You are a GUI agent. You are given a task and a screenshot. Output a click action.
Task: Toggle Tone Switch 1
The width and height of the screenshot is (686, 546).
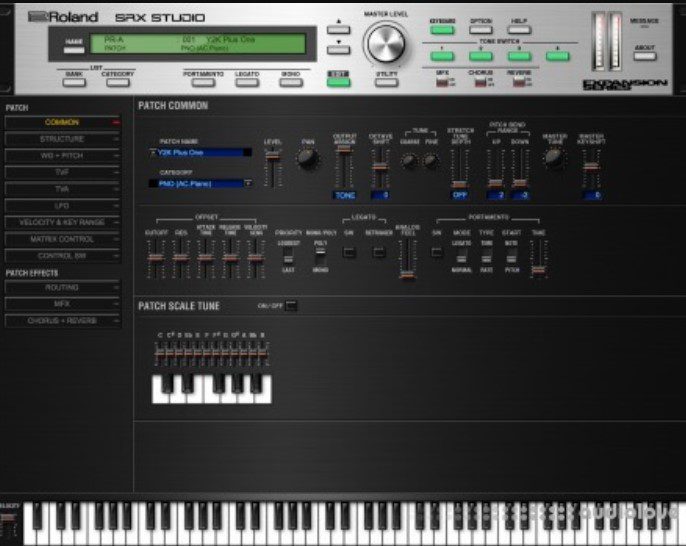[x=442, y=56]
